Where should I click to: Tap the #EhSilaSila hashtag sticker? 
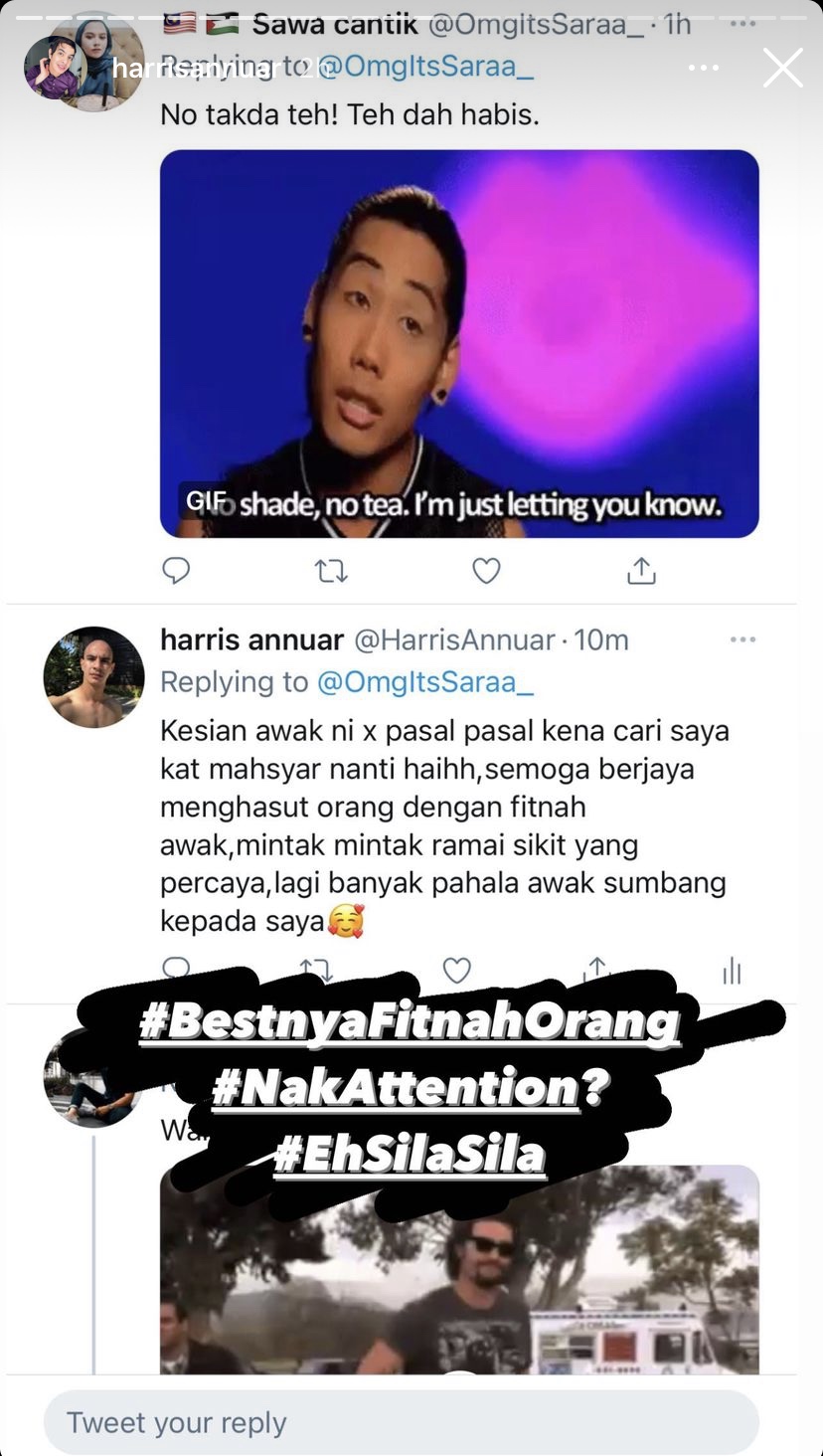click(410, 1154)
